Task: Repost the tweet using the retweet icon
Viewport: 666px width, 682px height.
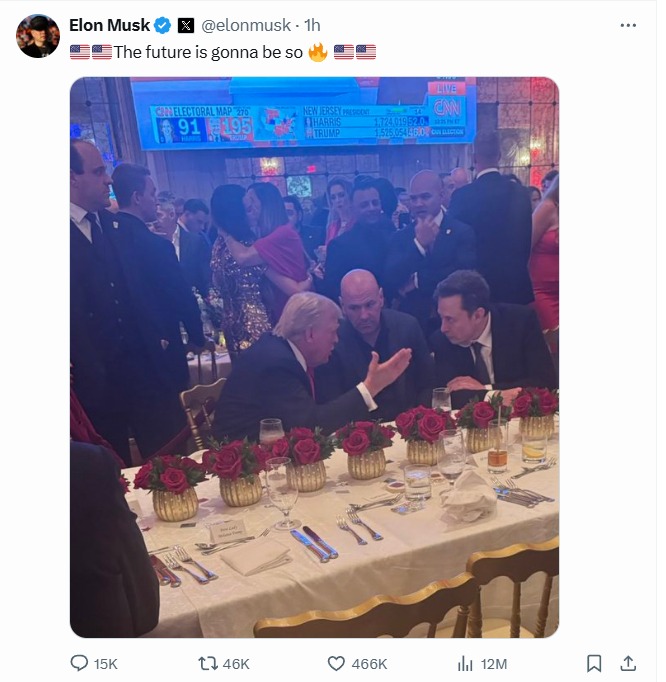Action: pyautogui.click(x=207, y=664)
